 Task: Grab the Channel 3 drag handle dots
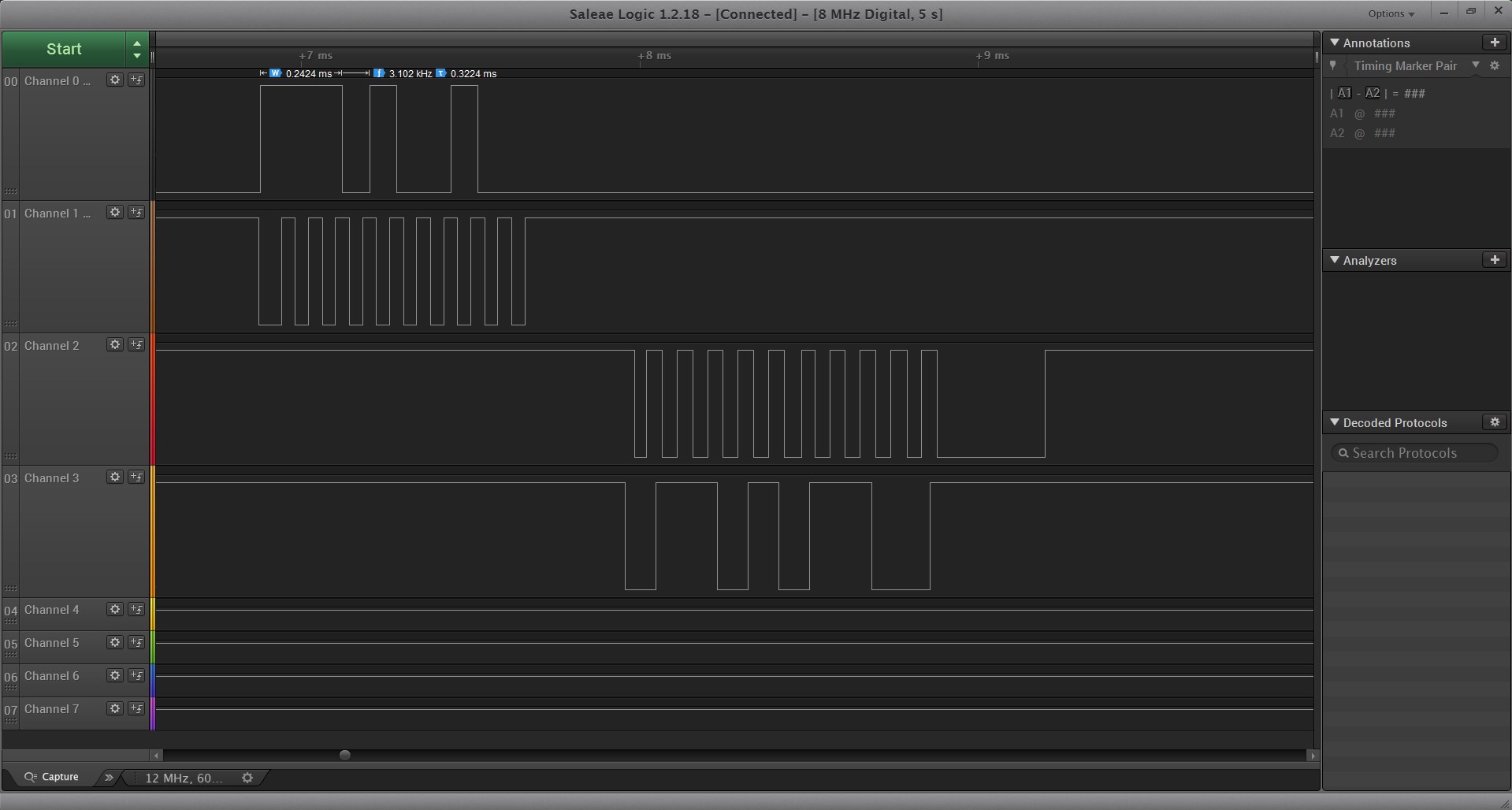pyautogui.click(x=10, y=588)
